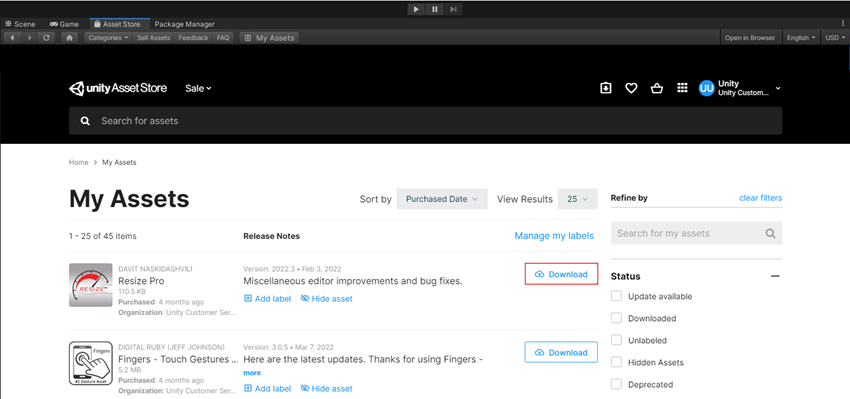Hide the Fingers Touch Gestures asset
The height and width of the screenshot is (399, 850).
click(x=326, y=389)
